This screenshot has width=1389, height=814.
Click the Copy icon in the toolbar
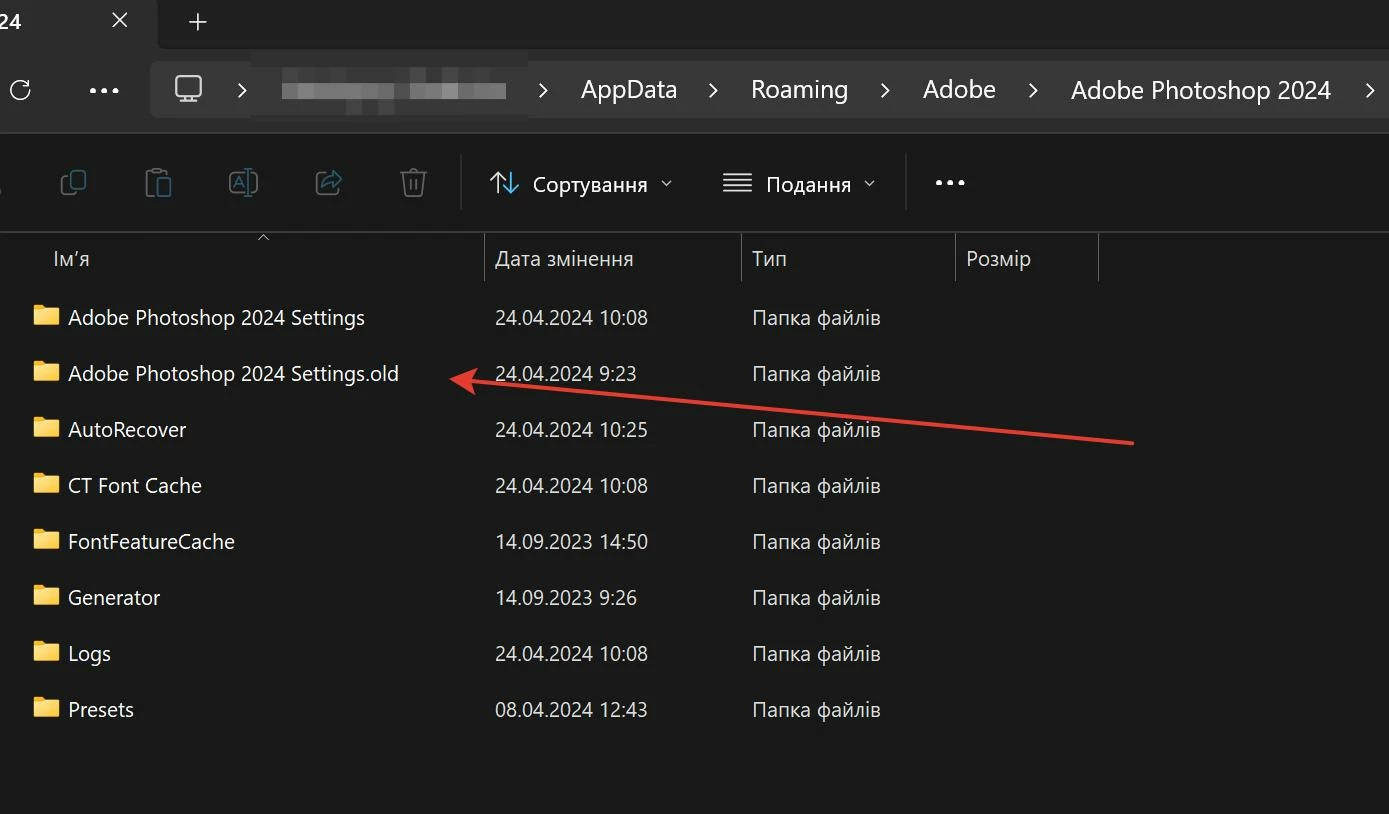tap(73, 183)
